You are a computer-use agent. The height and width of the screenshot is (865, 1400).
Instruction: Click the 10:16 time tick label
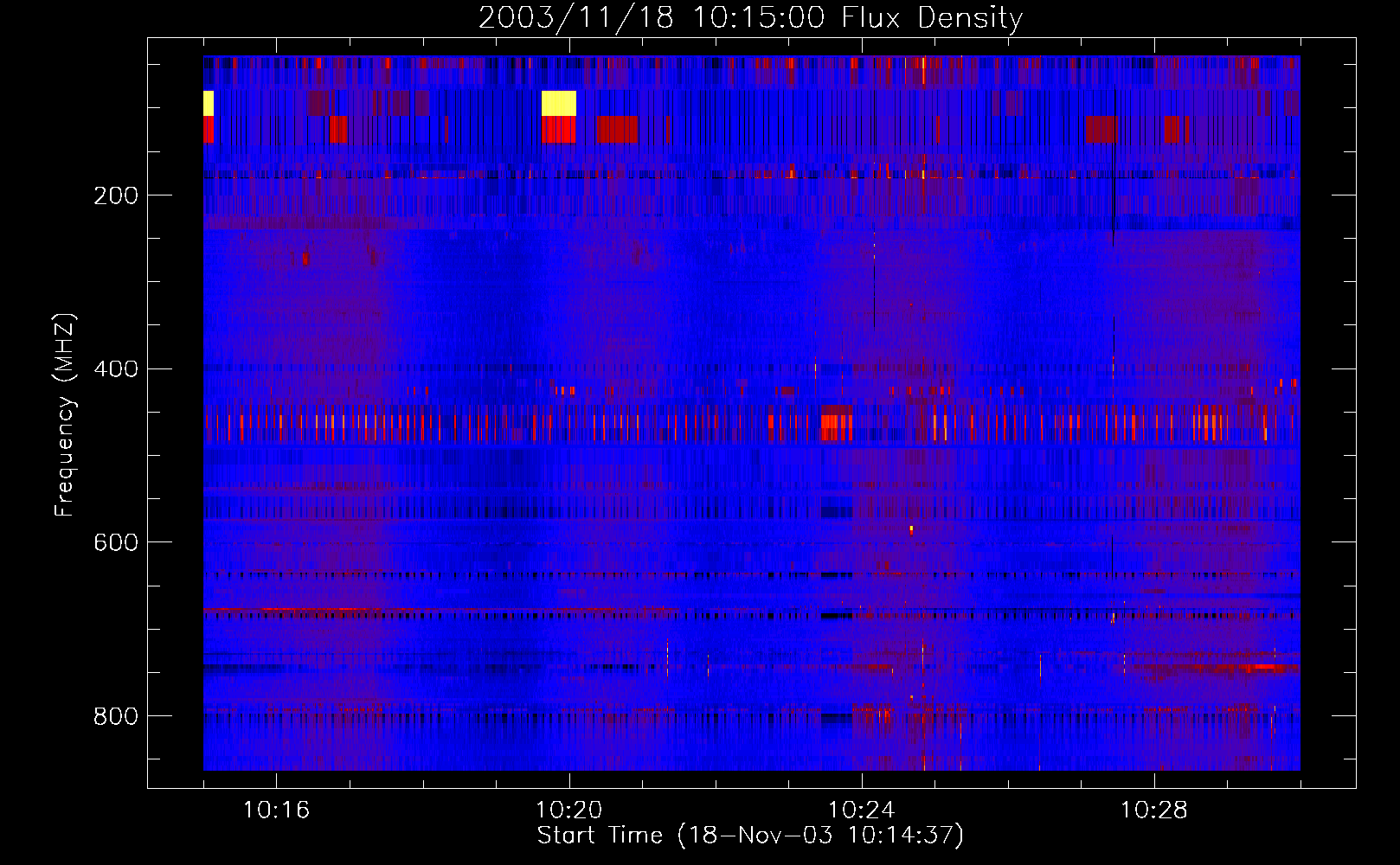click(x=276, y=810)
